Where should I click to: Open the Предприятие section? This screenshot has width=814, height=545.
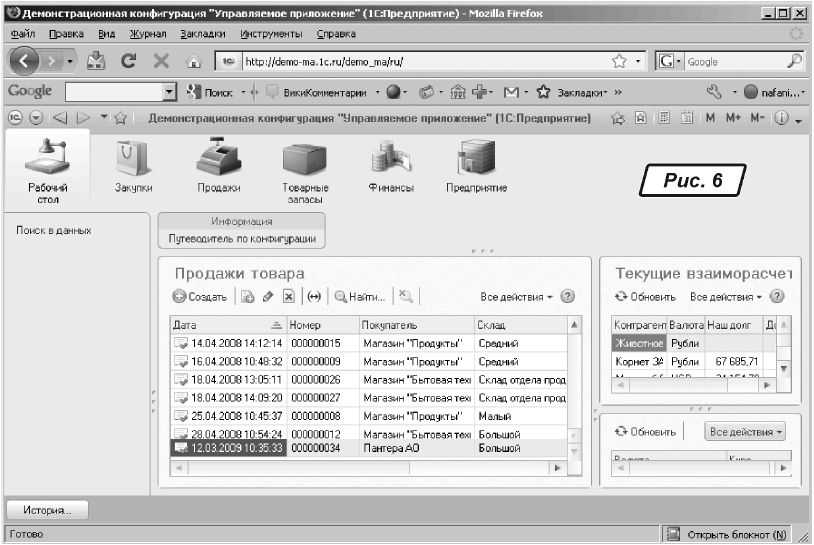click(476, 165)
